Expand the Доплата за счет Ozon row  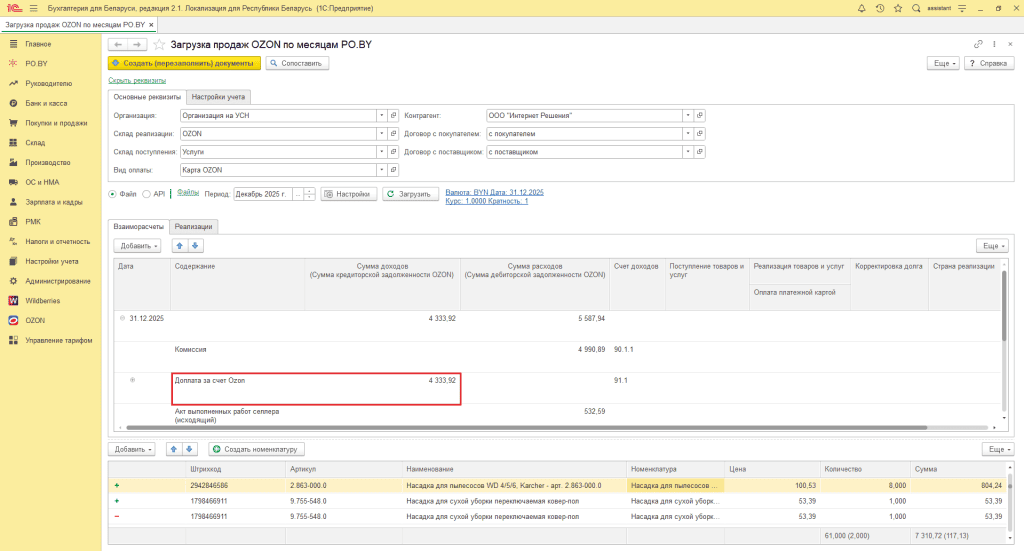point(133,380)
